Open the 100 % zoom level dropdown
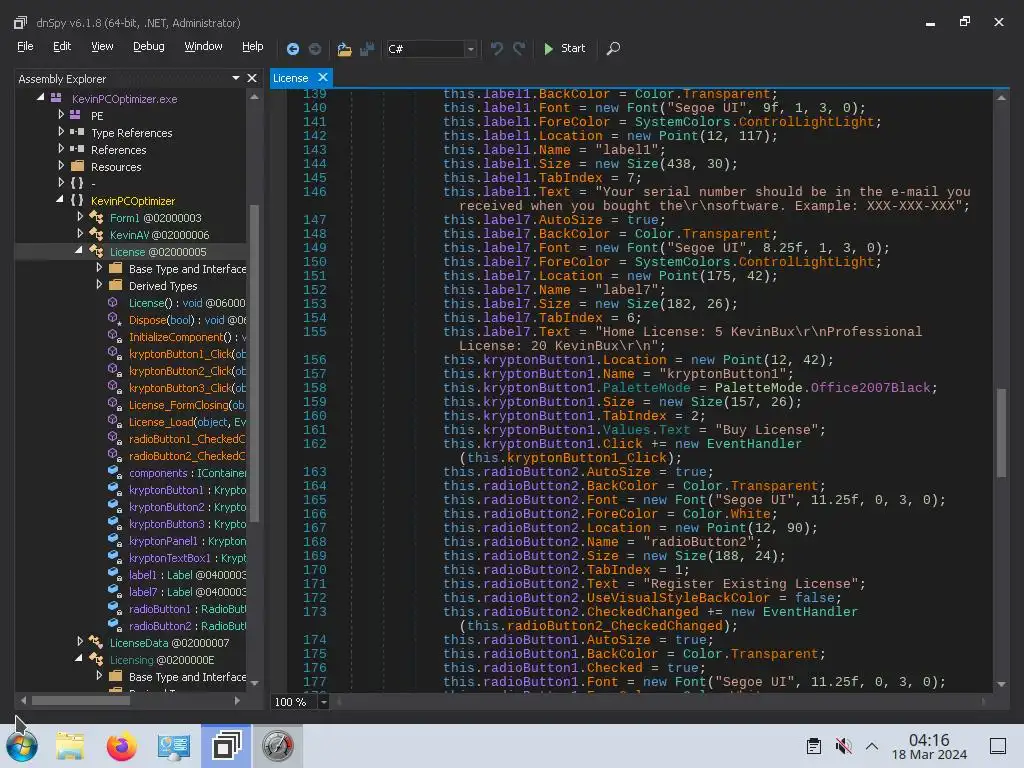The width and height of the screenshot is (1024, 768). [323, 702]
